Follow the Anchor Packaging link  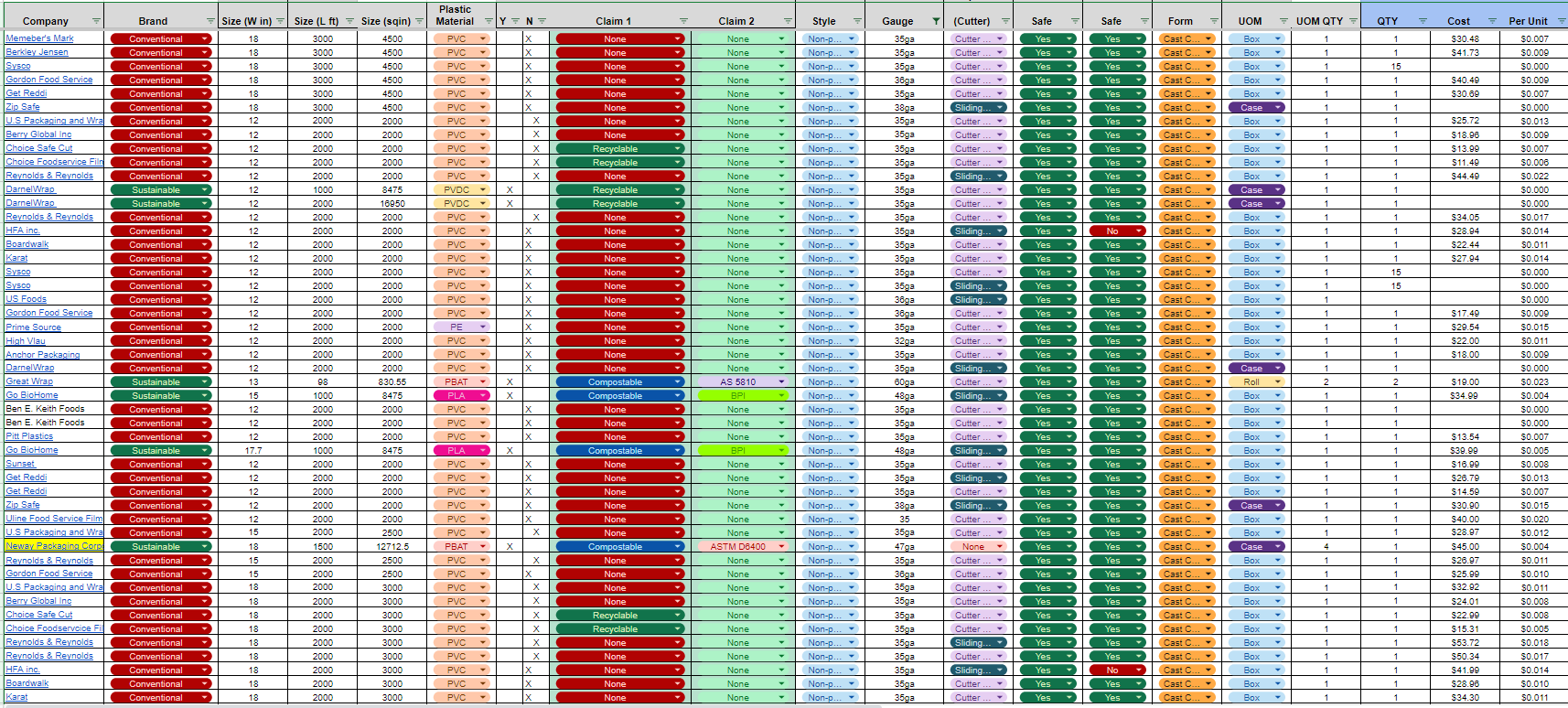coord(42,355)
